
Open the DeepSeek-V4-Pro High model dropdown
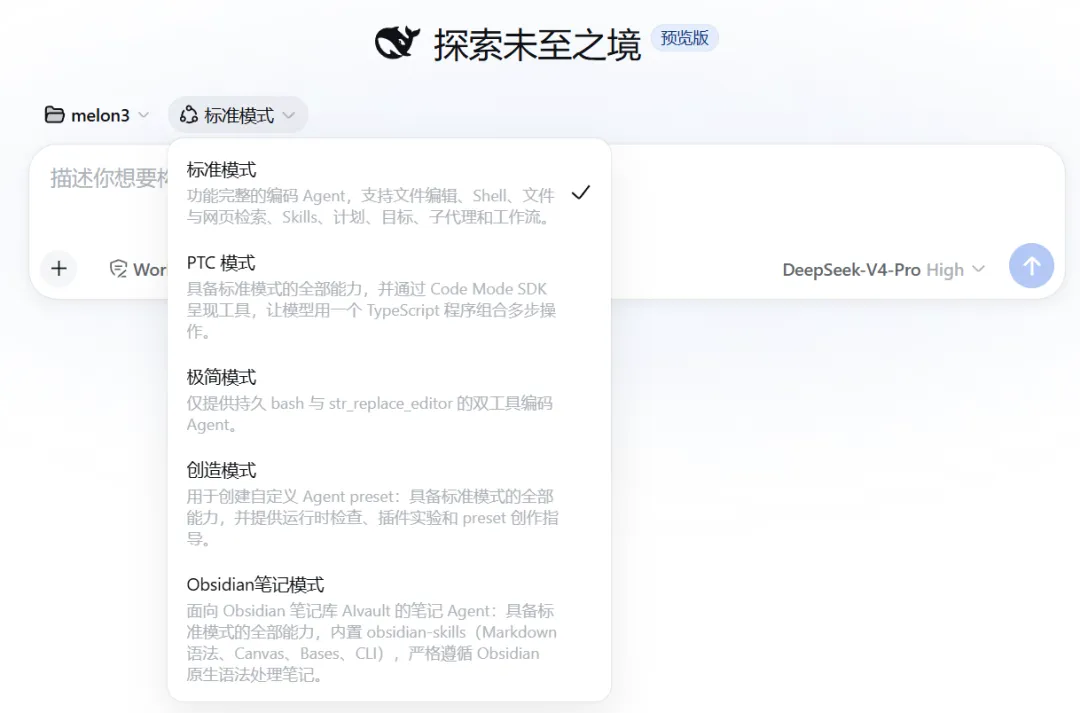[884, 269]
